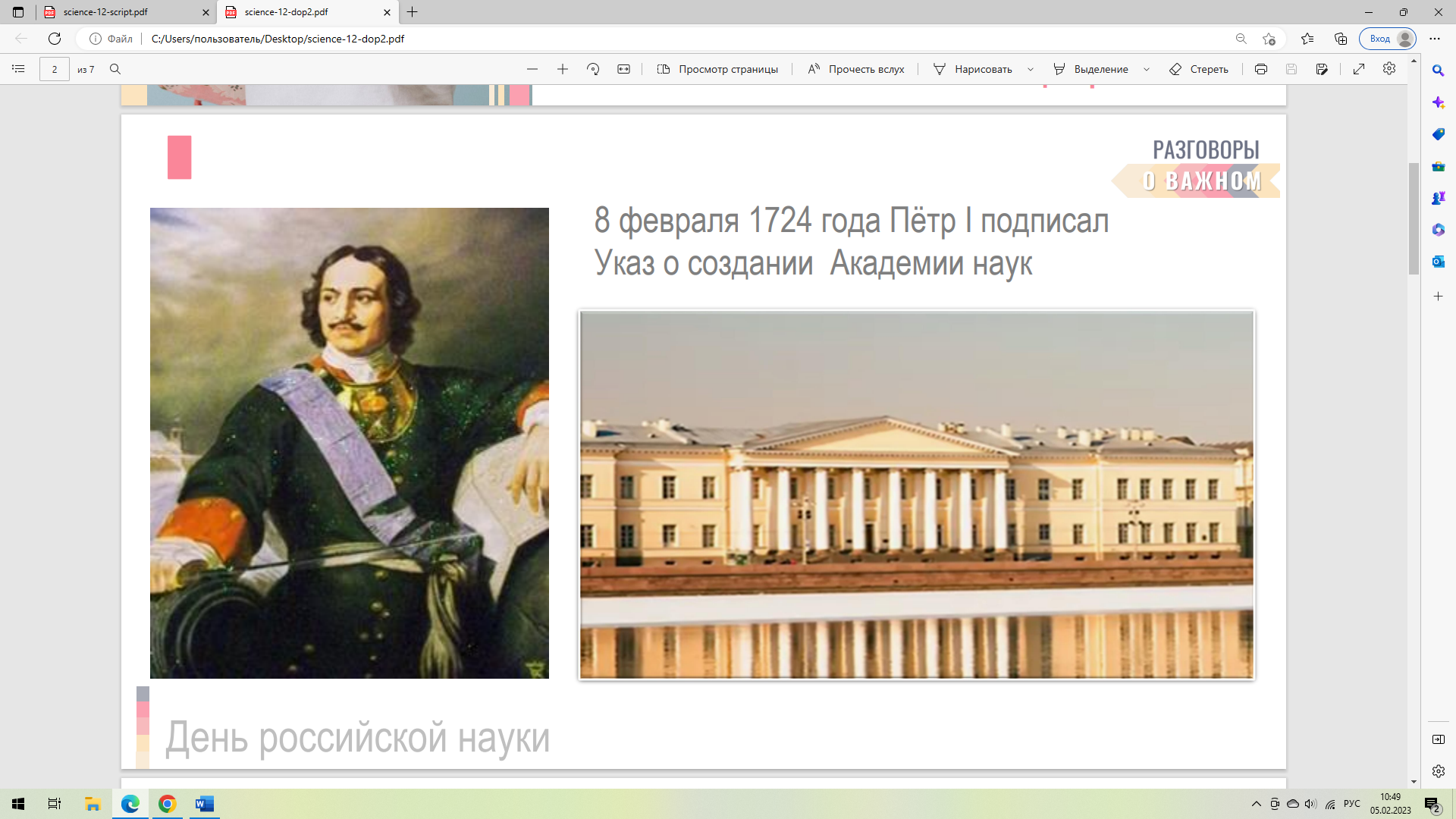Open the Collections panel
1456x819 pixels.
[1341, 39]
